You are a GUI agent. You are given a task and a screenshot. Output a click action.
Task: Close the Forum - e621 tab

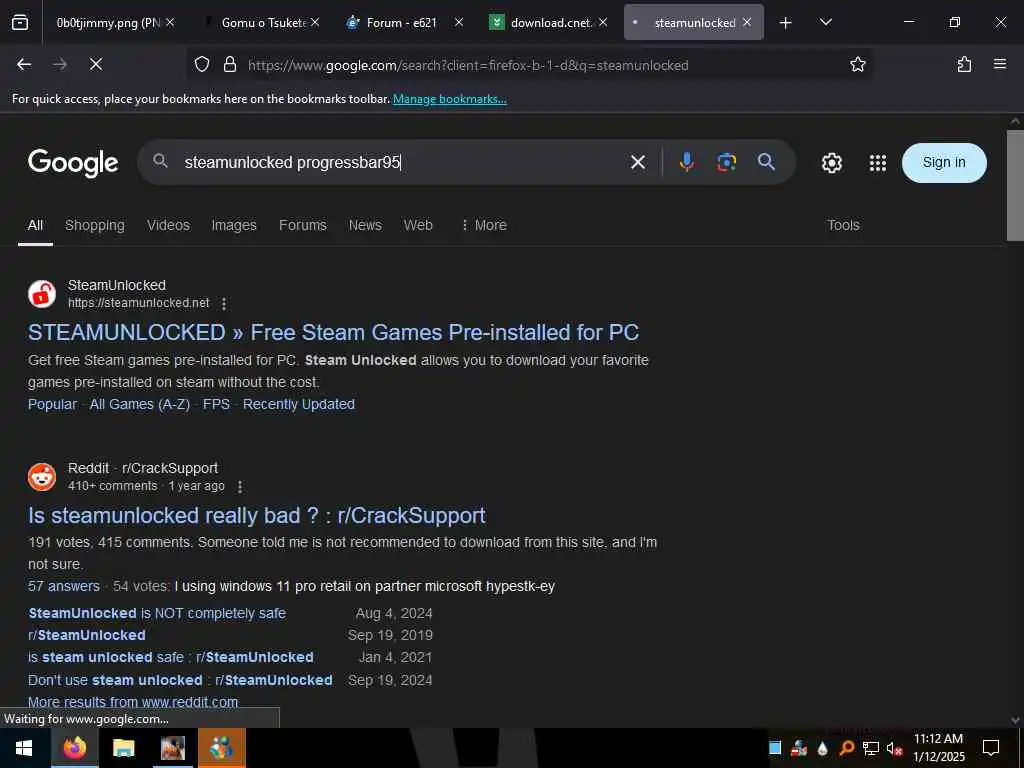458,22
